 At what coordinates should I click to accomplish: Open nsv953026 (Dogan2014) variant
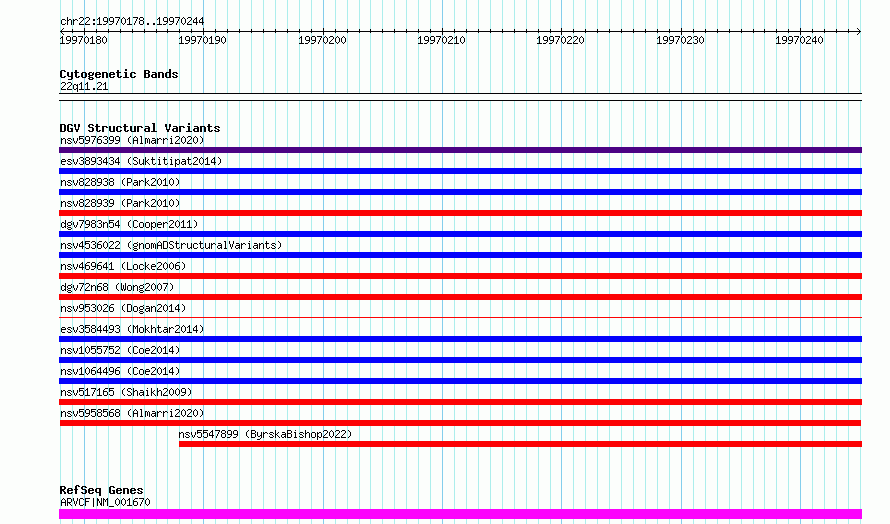click(123, 308)
